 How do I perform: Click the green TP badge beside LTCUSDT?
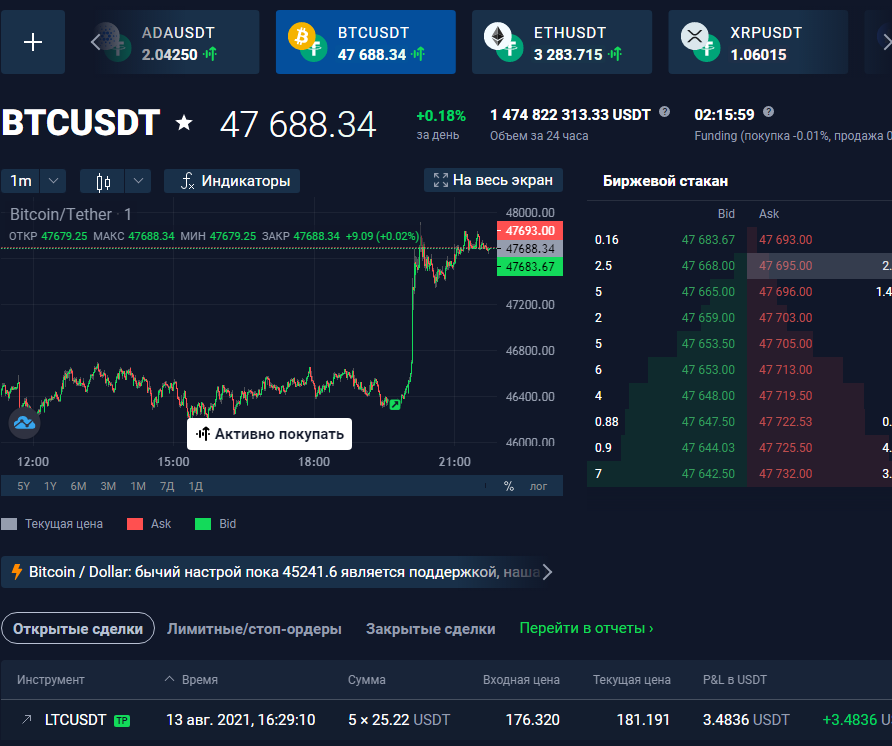pyautogui.click(x=122, y=721)
